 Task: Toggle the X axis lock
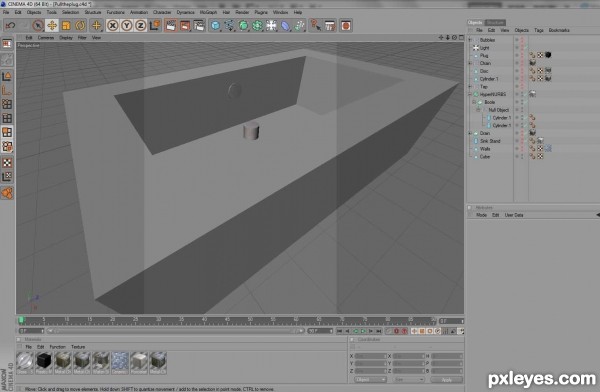(x=112, y=26)
